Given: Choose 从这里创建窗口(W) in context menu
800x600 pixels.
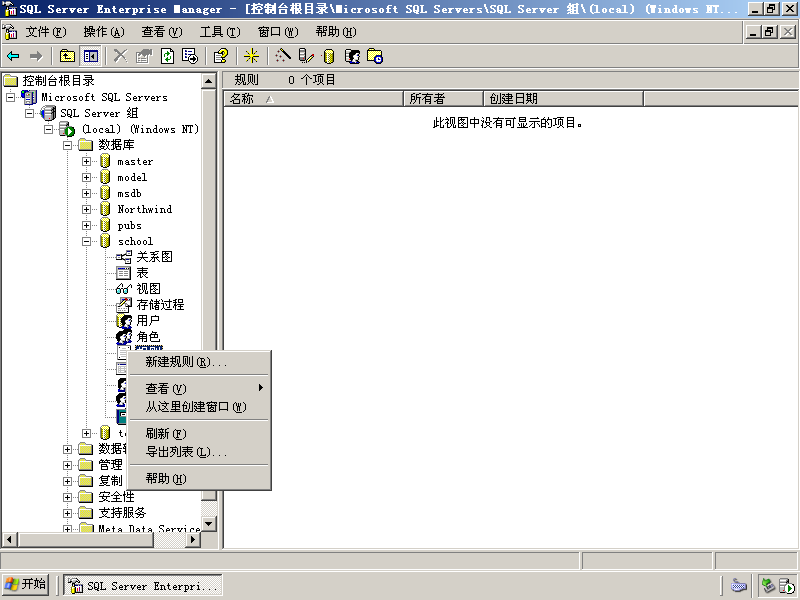Looking at the screenshot, I should [x=199, y=407].
